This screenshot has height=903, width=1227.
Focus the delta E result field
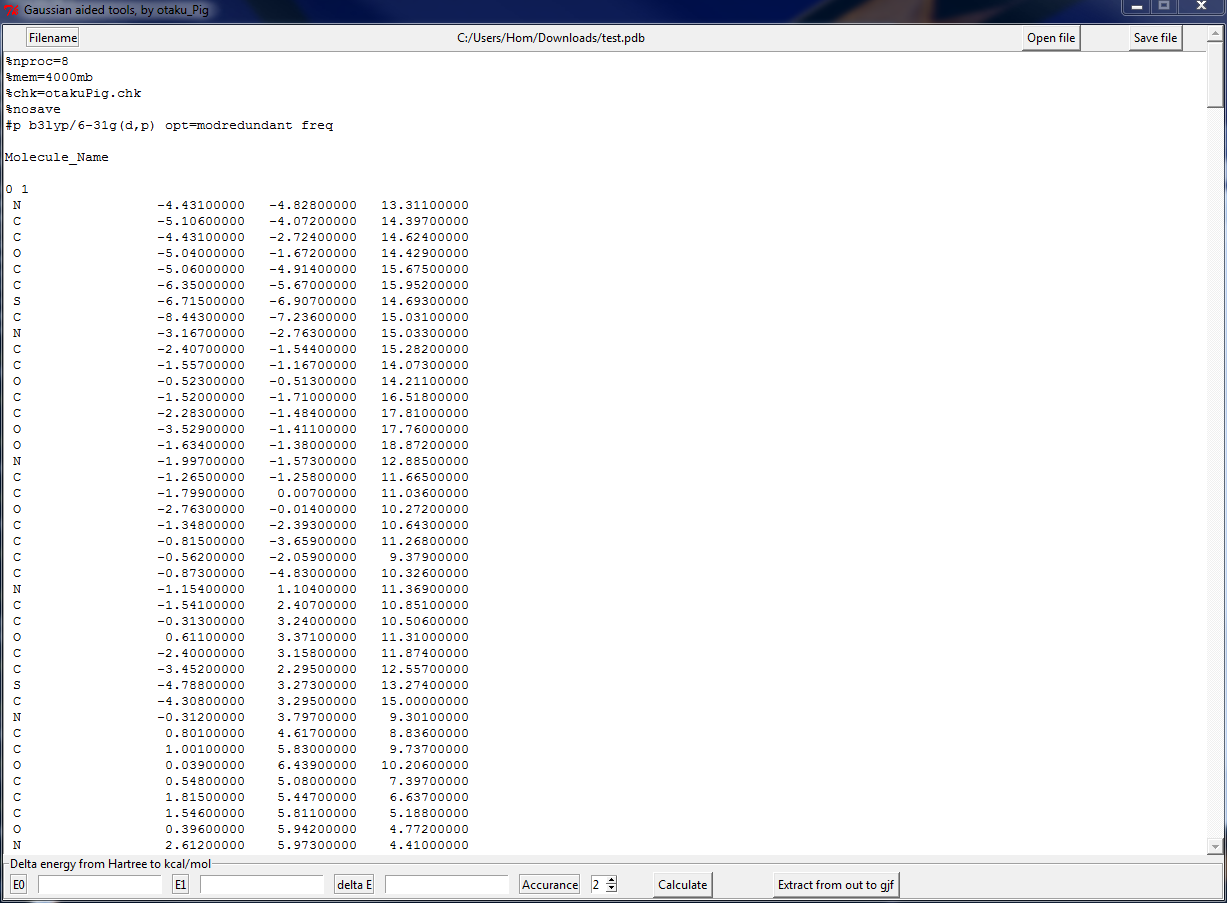(447, 884)
